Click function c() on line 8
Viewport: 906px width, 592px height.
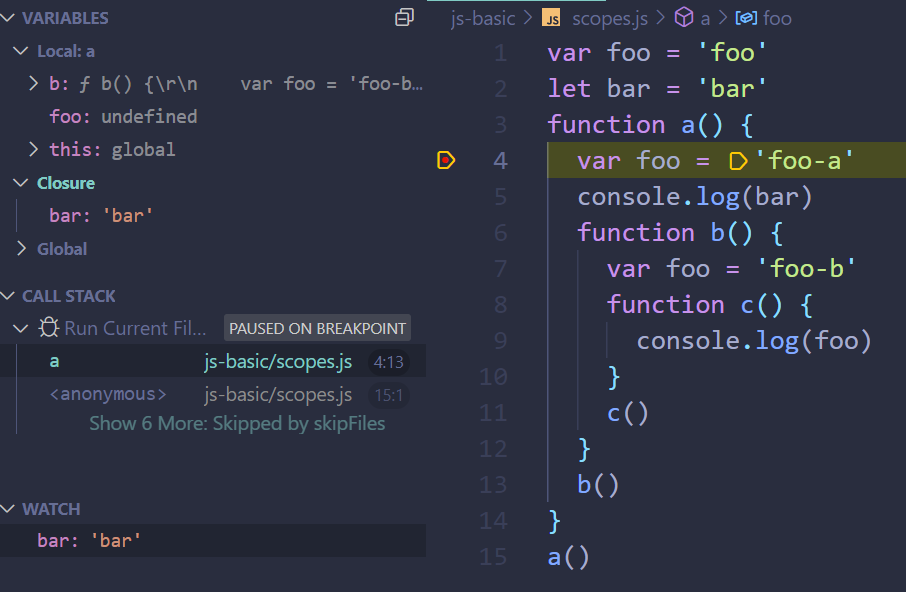710,304
